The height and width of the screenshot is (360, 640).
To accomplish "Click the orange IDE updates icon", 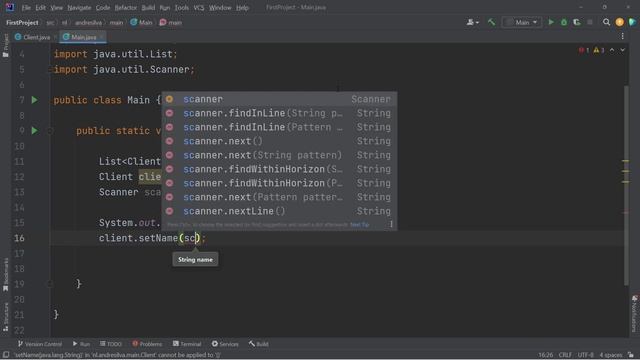I will point(620,22).
